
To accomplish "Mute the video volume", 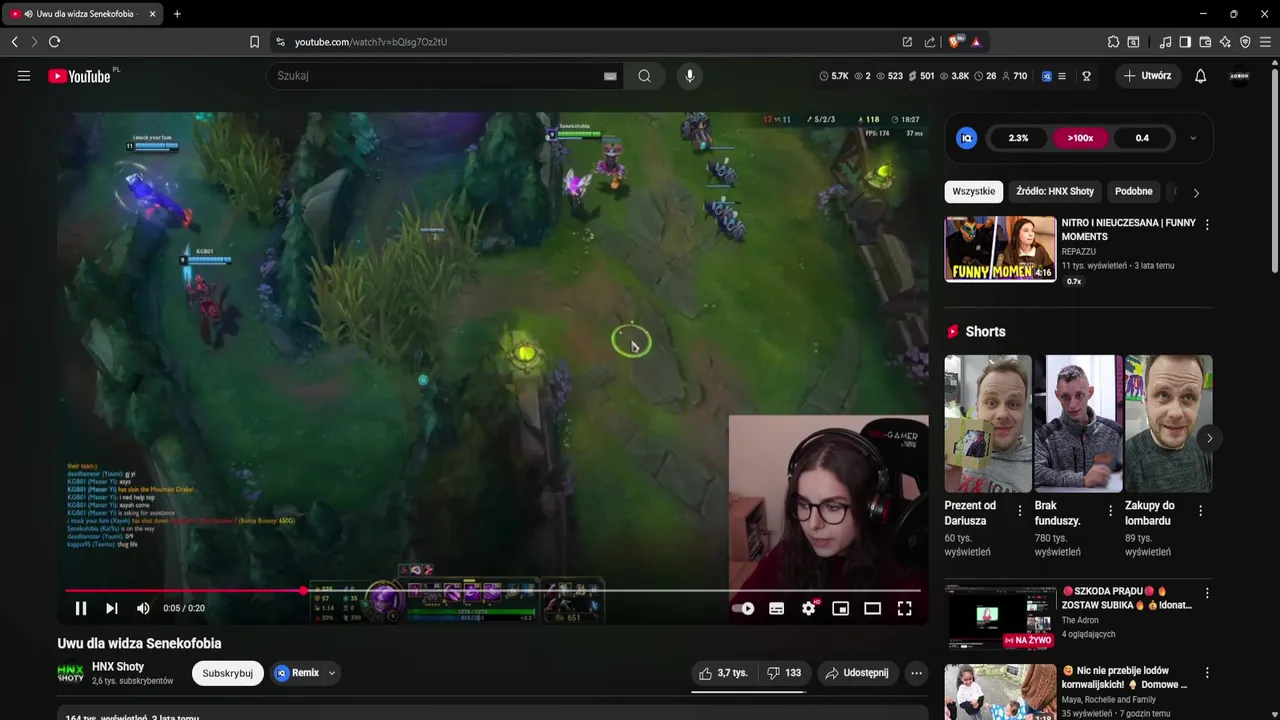I will point(143,608).
